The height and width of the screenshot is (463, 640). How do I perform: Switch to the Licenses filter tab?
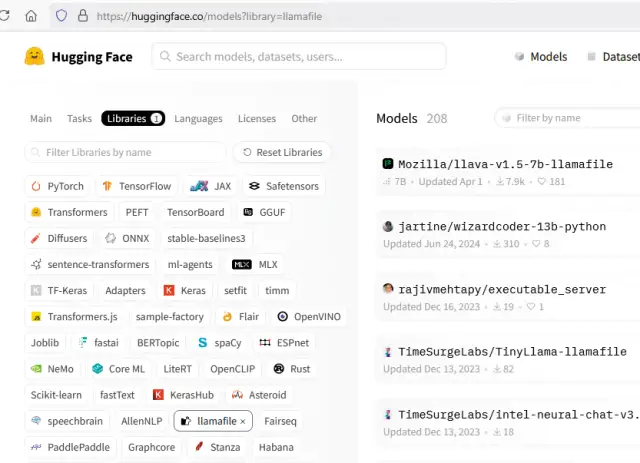pyautogui.click(x=257, y=118)
